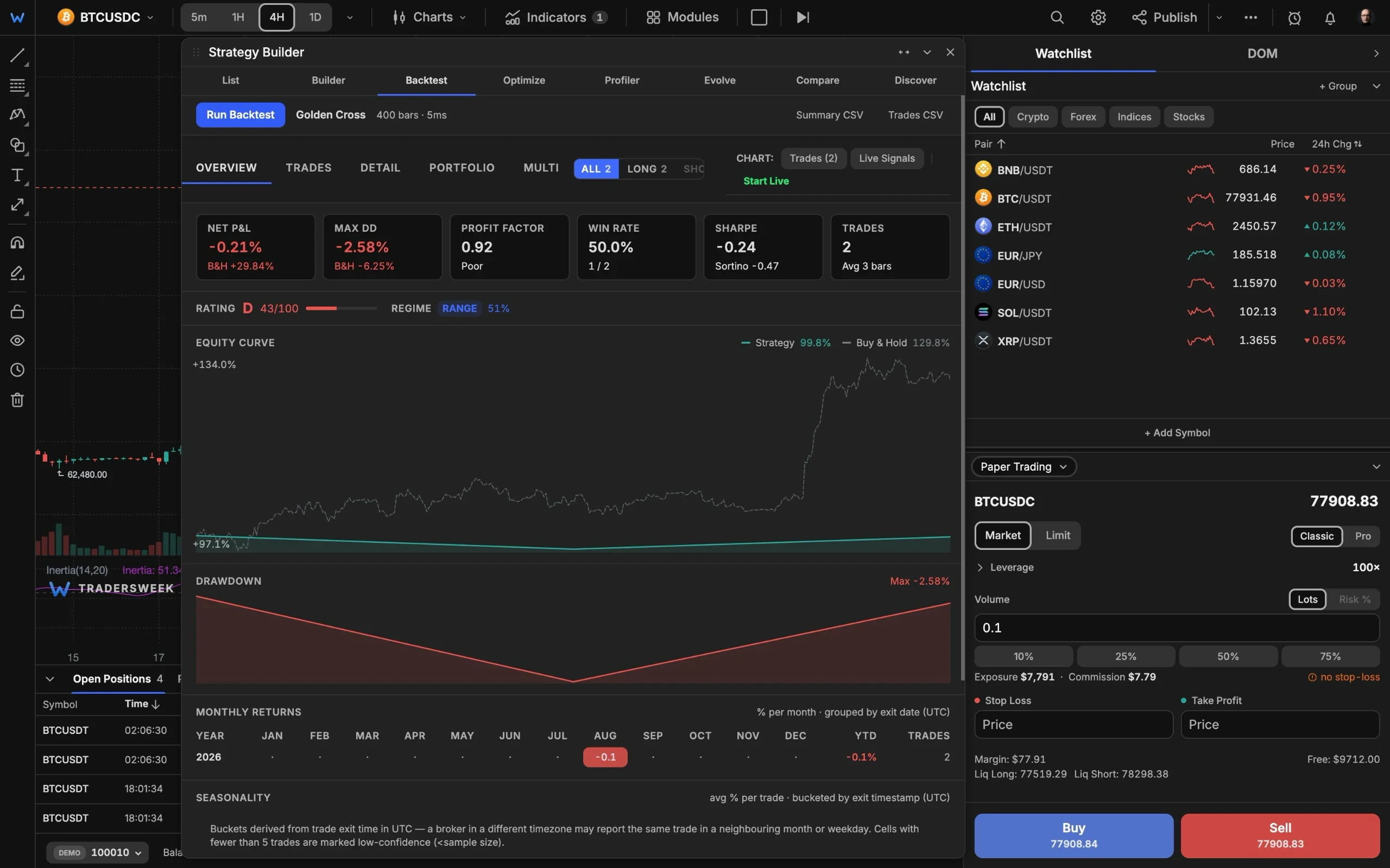
Task: Select the 5m timeframe
Action: [199, 17]
